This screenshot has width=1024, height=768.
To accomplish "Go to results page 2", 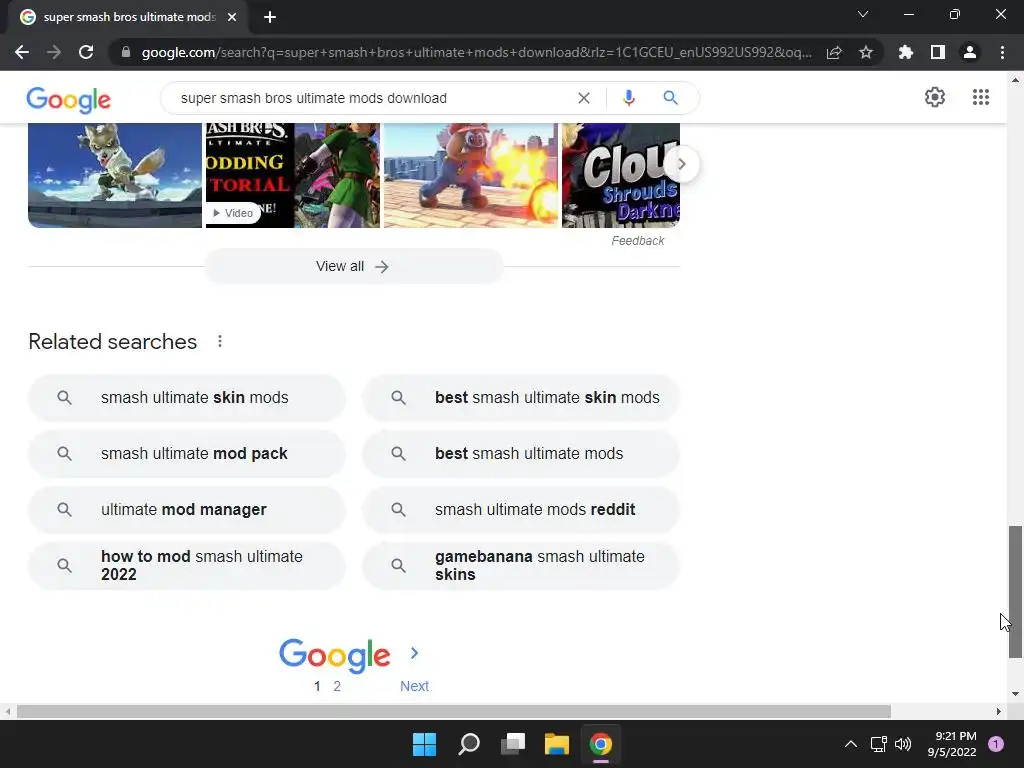I will coord(337,686).
